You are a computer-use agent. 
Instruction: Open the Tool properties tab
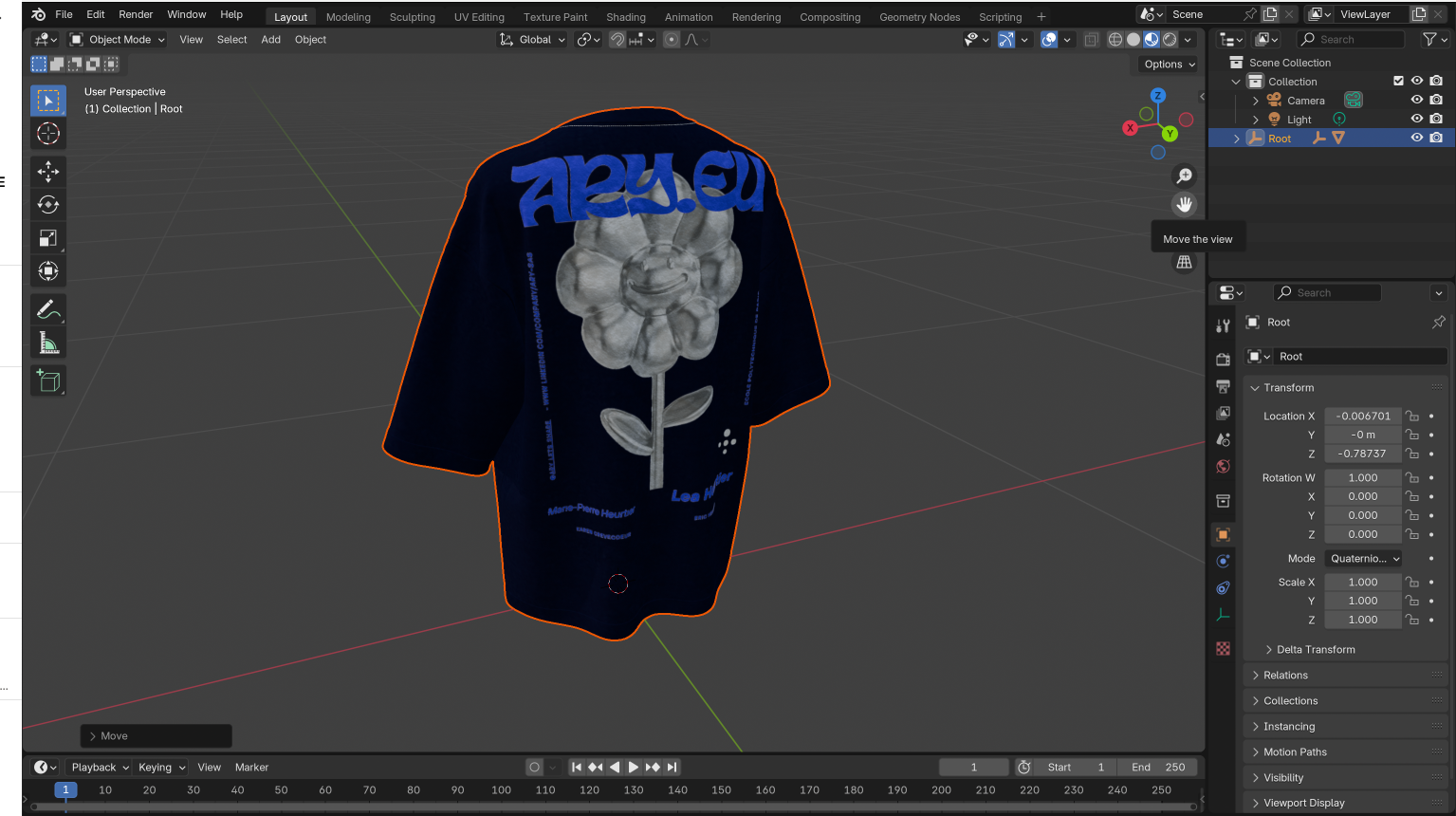coord(1224,325)
